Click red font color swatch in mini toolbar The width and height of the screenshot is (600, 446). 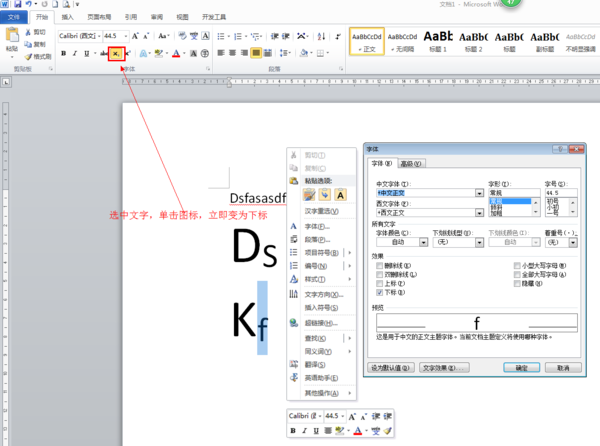[x=357, y=431]
